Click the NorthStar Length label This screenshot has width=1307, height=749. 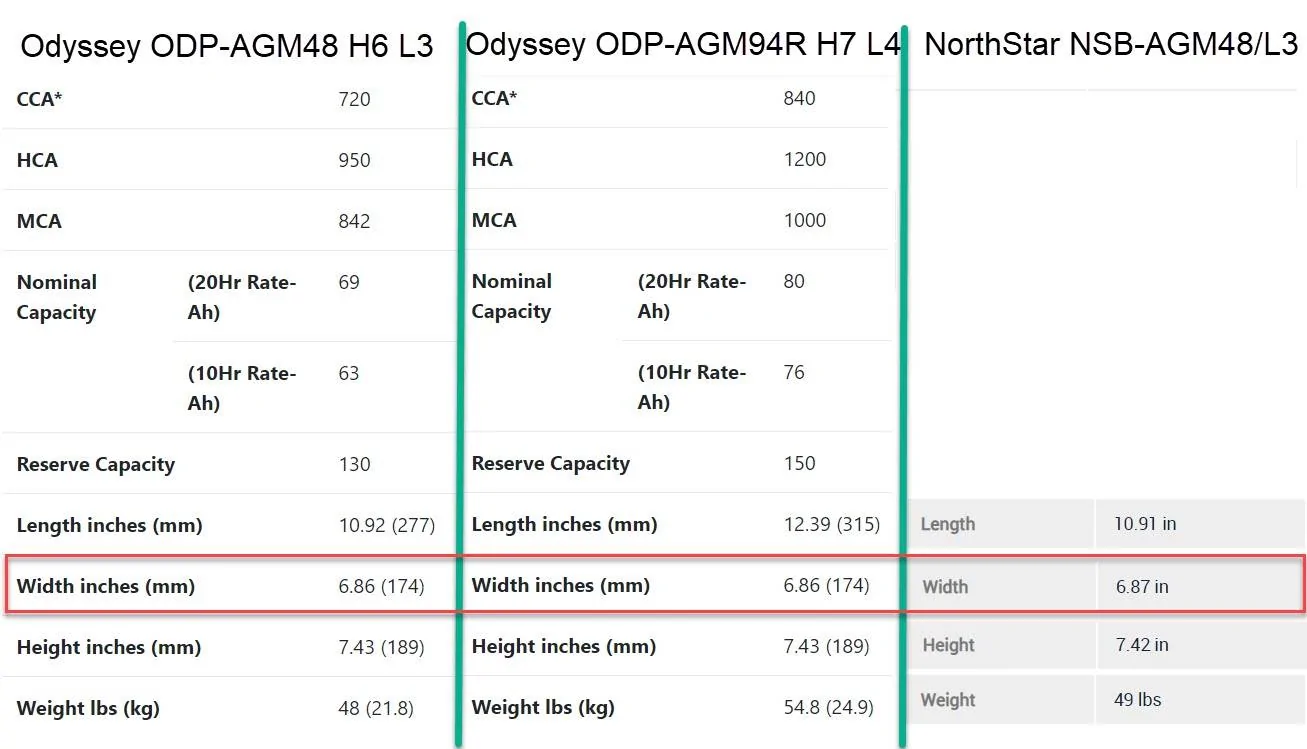(948, 524)
